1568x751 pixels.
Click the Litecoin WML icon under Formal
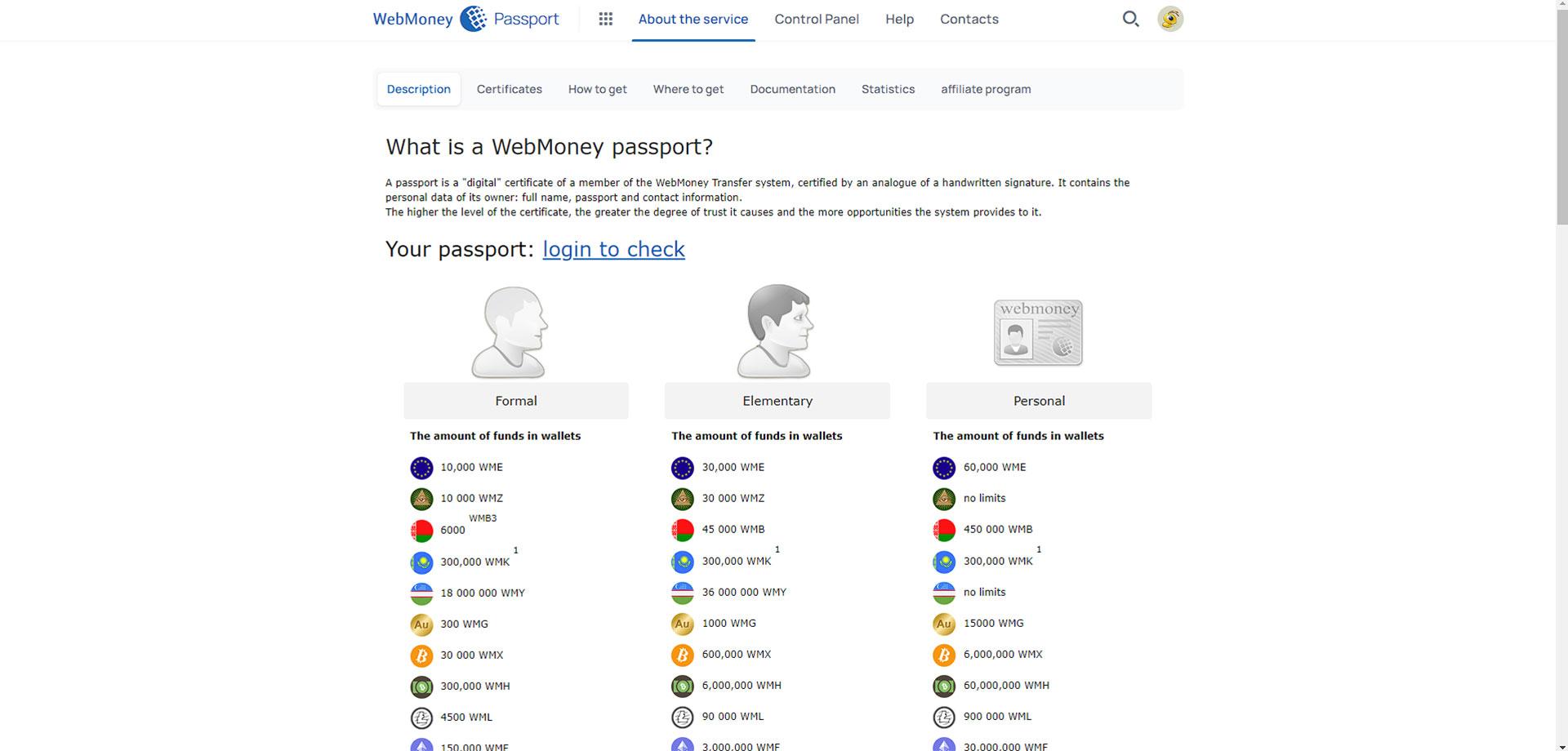click(421, 718)
